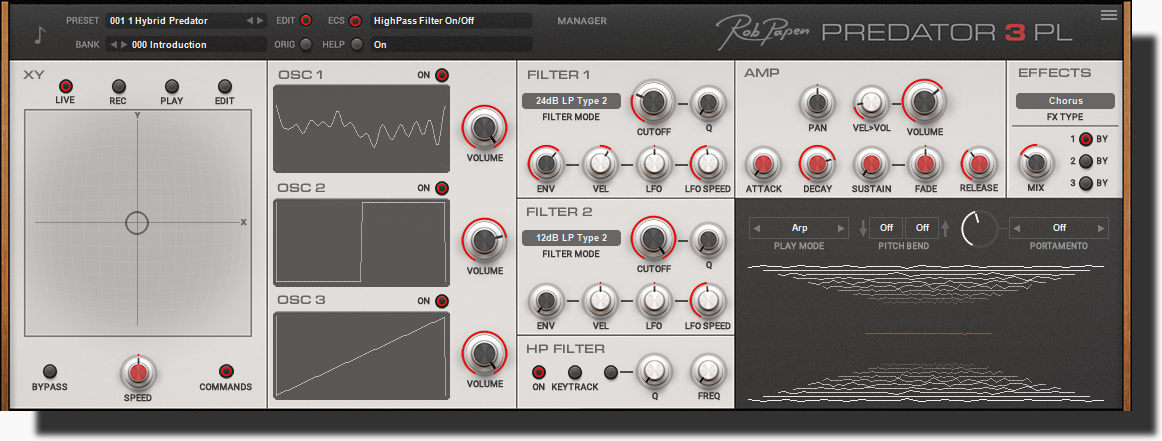Toggle effect 1 bypass button
The height and width of the screenshot is (441, 1162).
[1086, 139]
